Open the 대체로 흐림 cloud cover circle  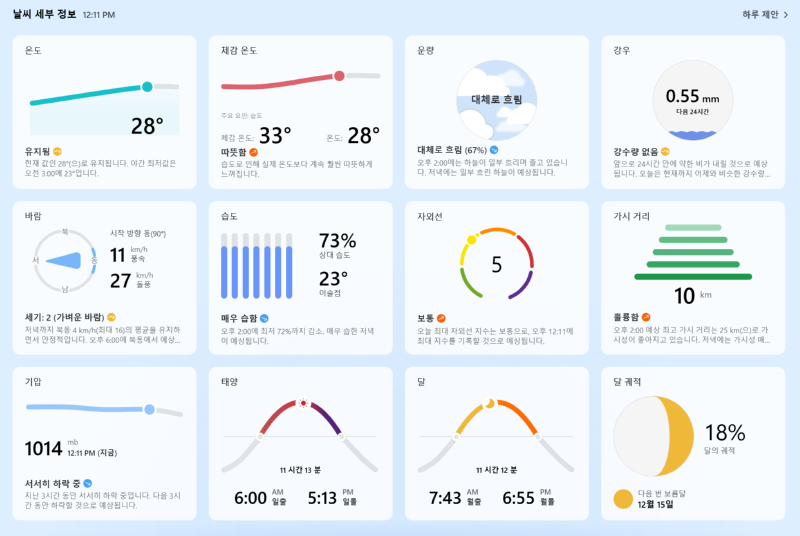[496, 100]
